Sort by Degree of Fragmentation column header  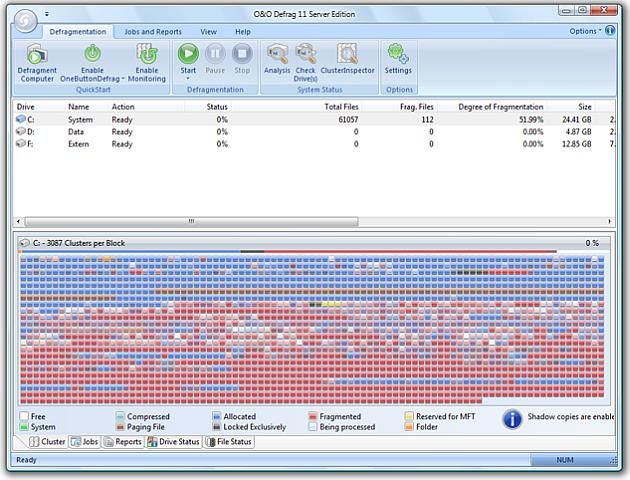click(x=500, y=106)
